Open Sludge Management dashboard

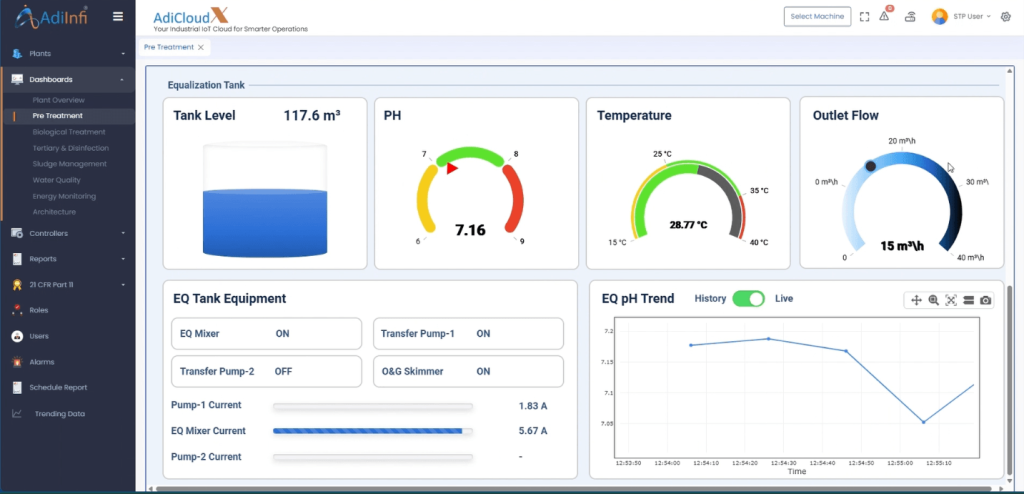pyautogui.click(x=69, y=164)
